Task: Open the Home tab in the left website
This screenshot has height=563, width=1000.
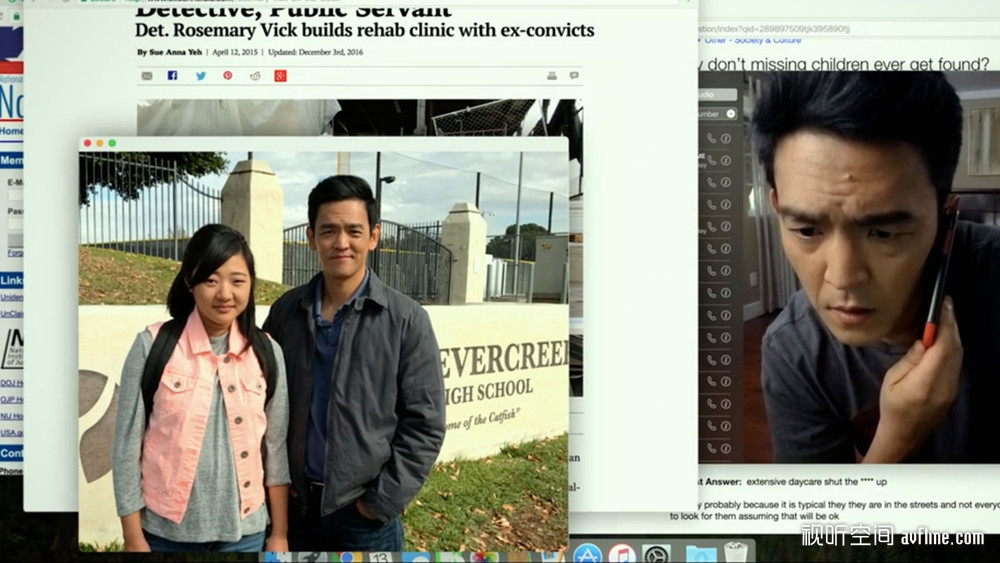Action: pyautogui.click(x=11, y=131)
